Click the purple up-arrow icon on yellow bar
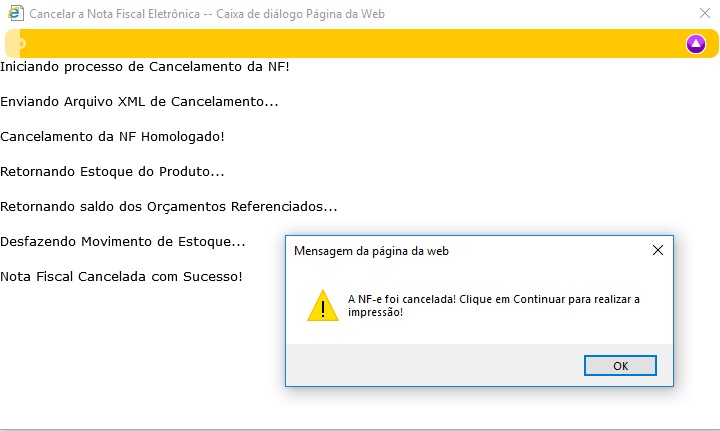 click(x=696, y=43)
